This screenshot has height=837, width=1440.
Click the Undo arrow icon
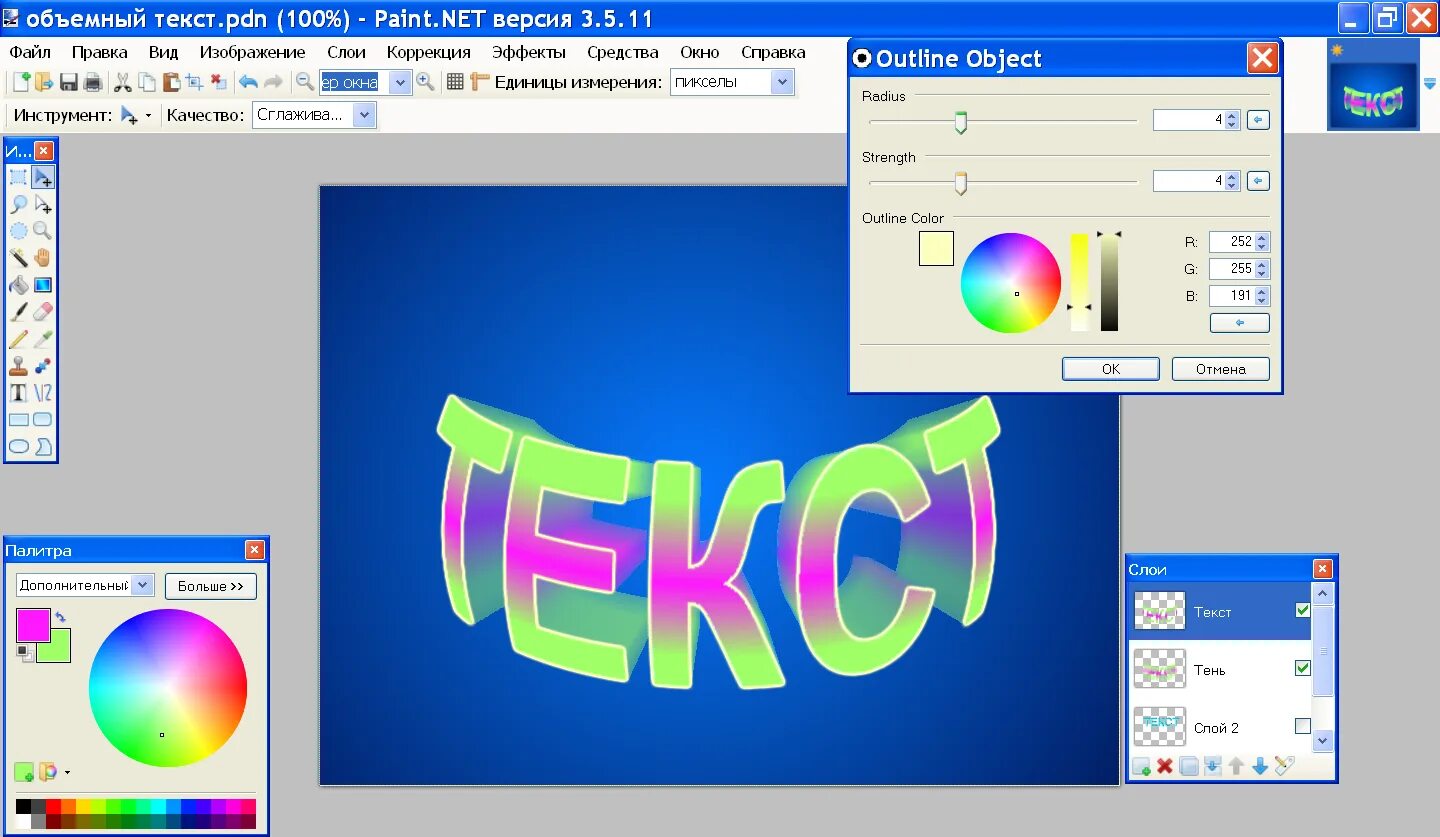pyautogui.click(x=248, y=82)
